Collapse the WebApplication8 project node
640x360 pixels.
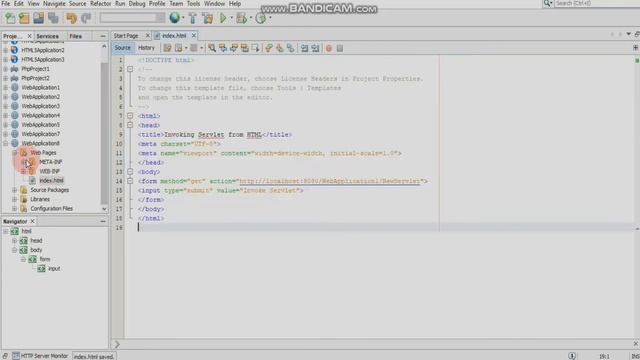(6, 143)
